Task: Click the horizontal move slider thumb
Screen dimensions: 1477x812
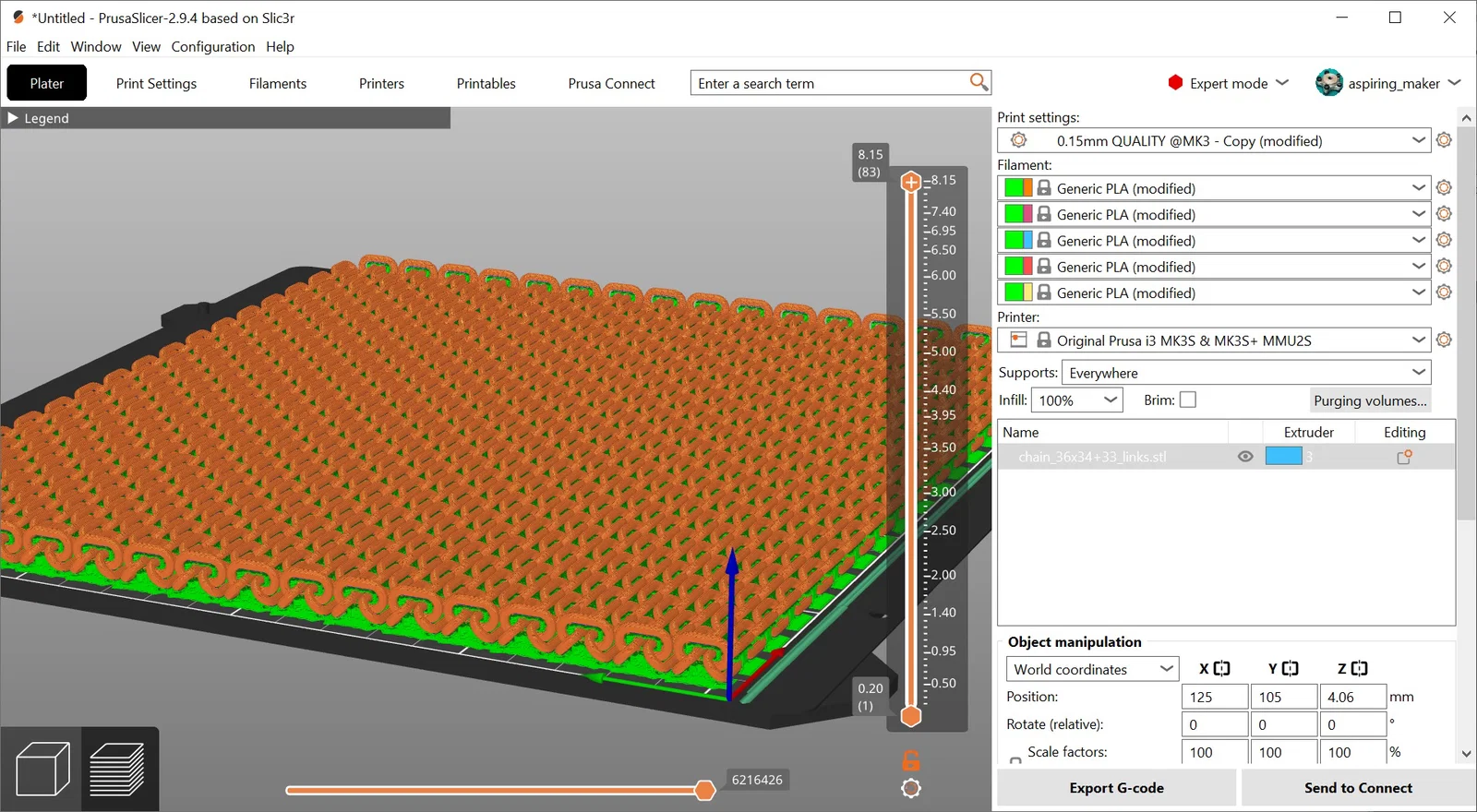Action: click(x=704, y=790)
